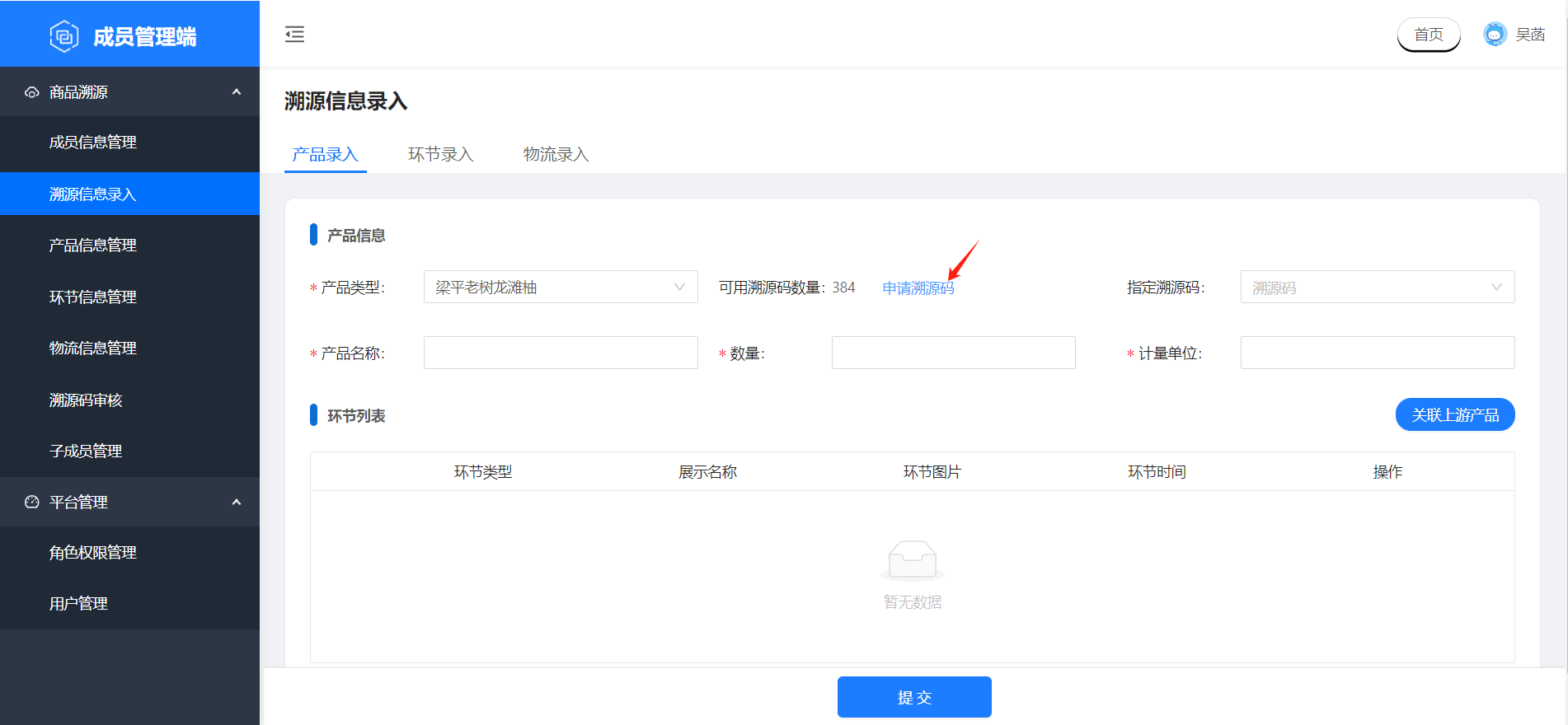1568x725 pixels.
Task: Click the 平台管理 dashboard icon
Action: (x=32, y=502)
